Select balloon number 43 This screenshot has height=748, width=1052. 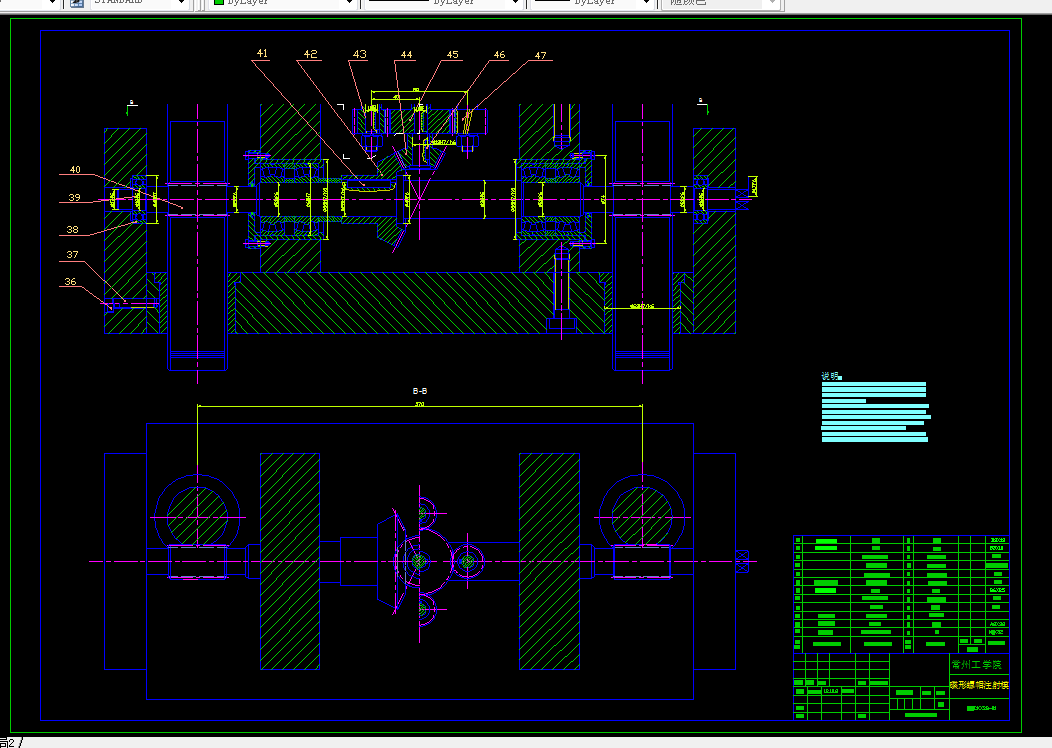(x=360, y=54)
